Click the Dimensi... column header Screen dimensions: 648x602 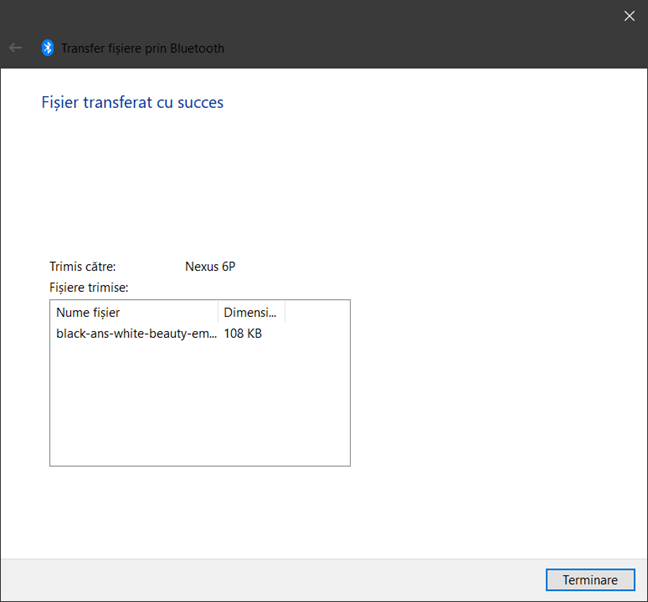coord(250,313)
